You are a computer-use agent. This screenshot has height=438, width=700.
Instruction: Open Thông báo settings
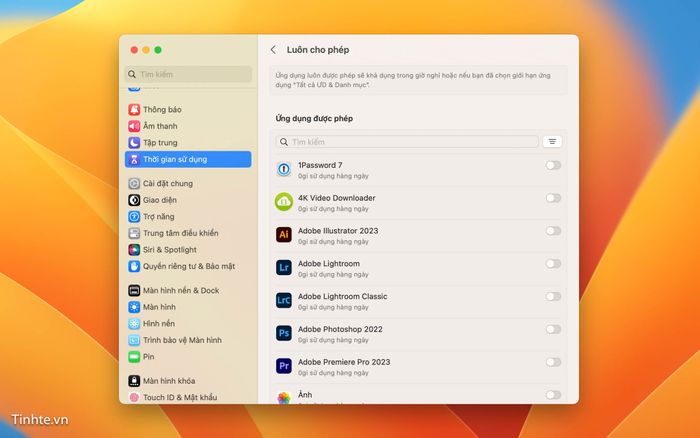click(x=188, y=109)
